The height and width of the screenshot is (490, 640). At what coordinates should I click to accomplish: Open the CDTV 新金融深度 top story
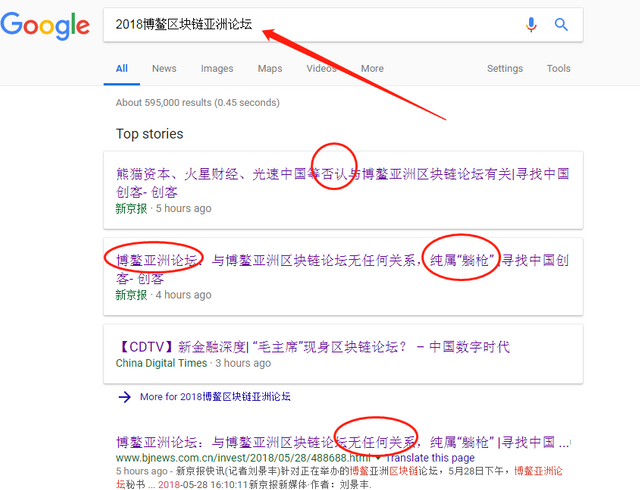click(x=313, y=347)
